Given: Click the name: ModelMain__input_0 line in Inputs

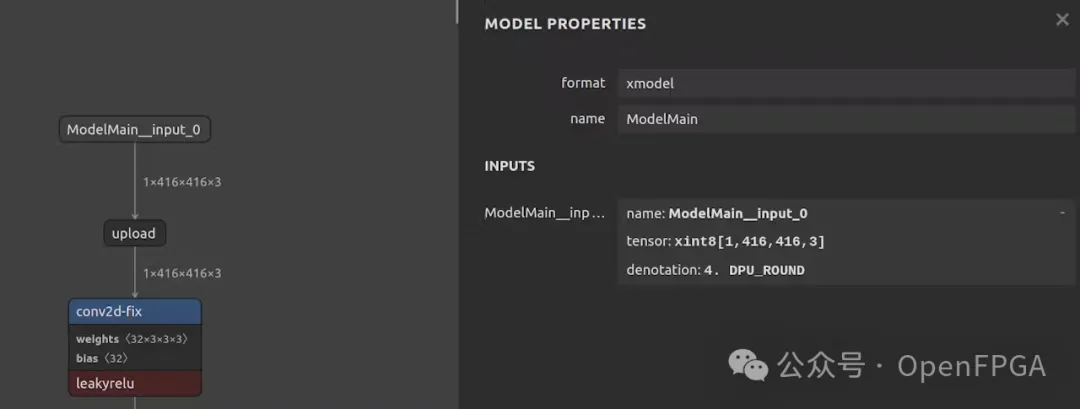Looking at the screenshot, I should click(716, 213).
